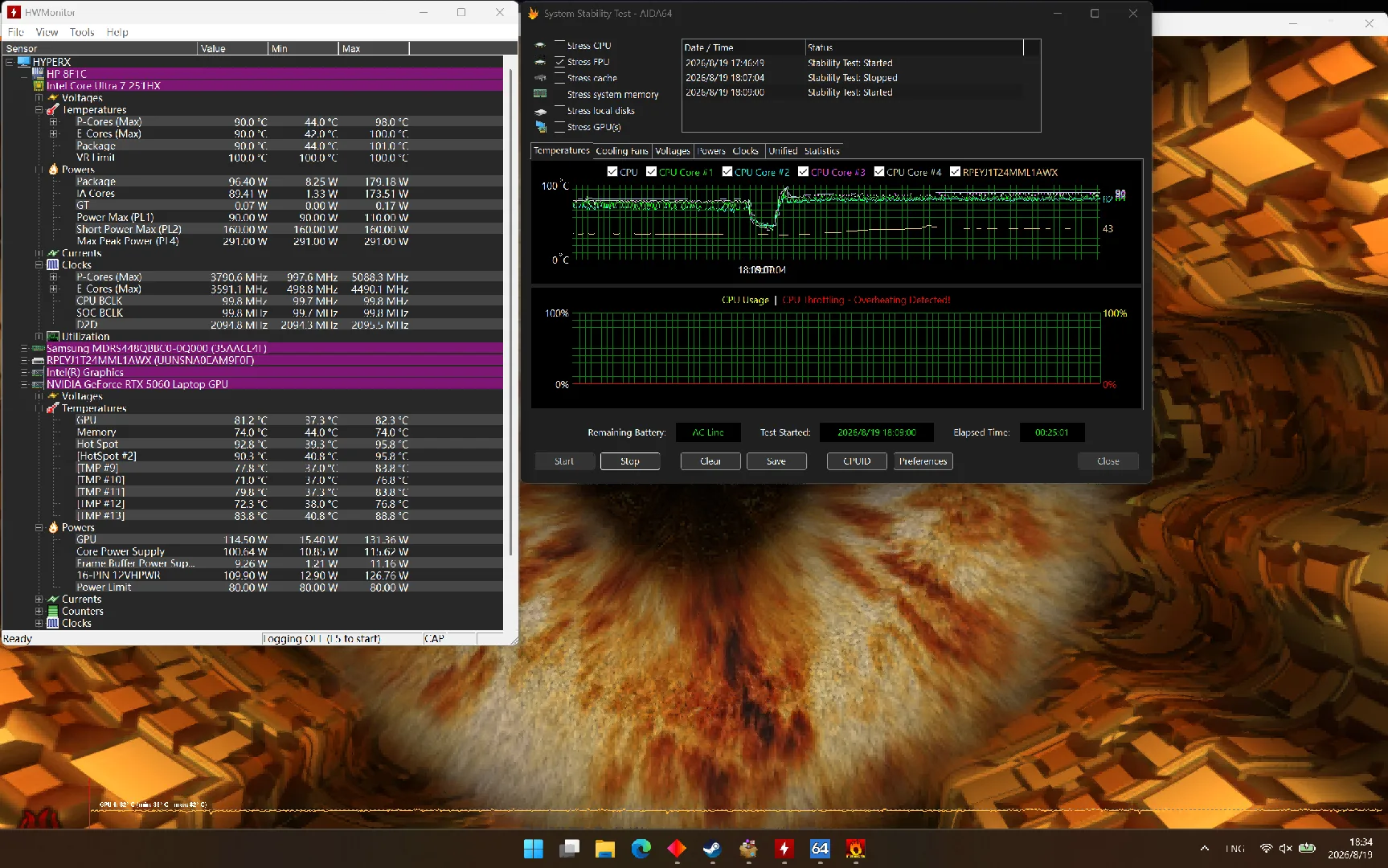Enable the Stress GPU(s) checkbox
This screenshot has width=1388, height=868.
click(559, 126)
